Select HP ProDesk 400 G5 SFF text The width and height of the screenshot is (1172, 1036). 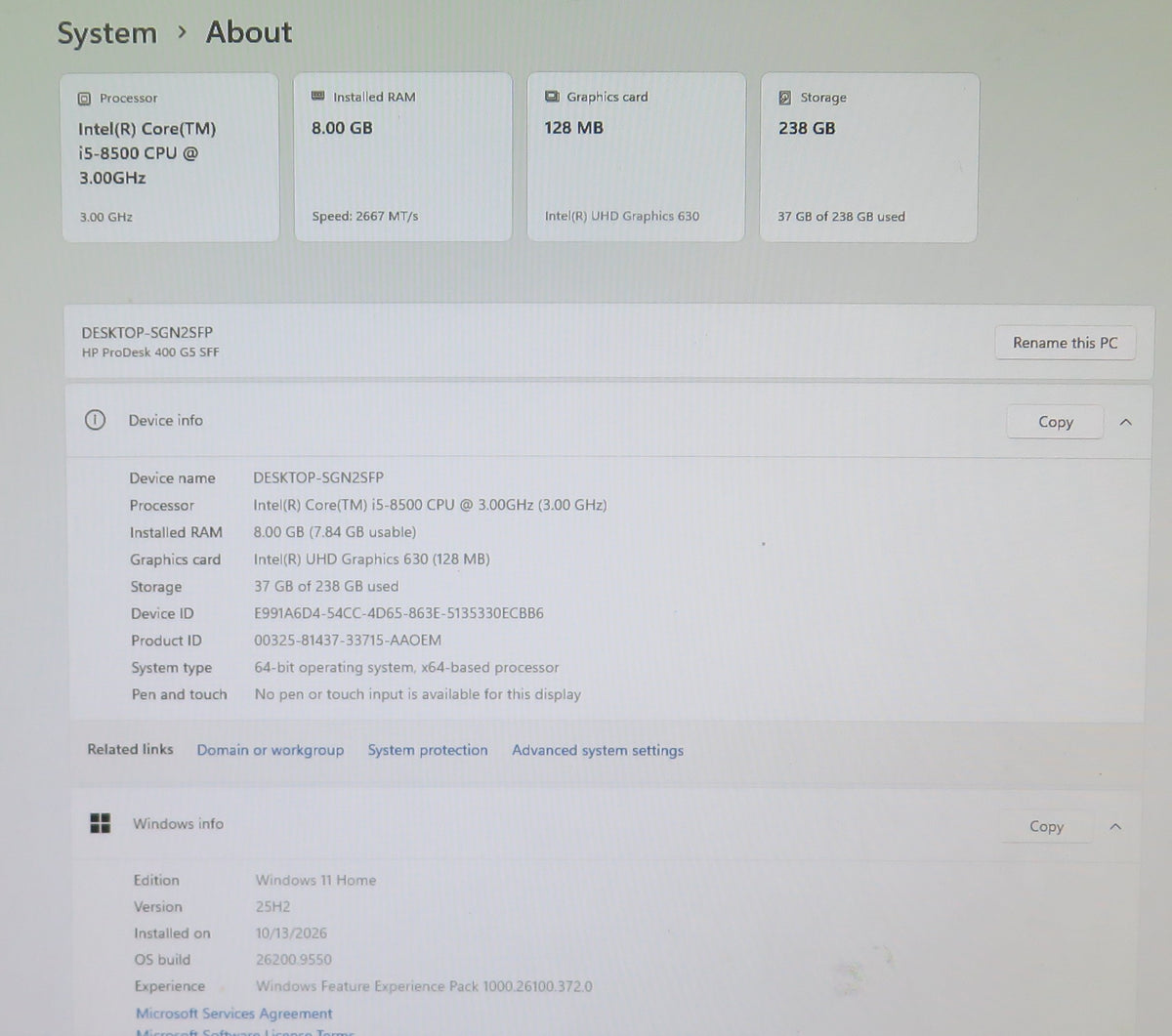click(x=150, y=352)
